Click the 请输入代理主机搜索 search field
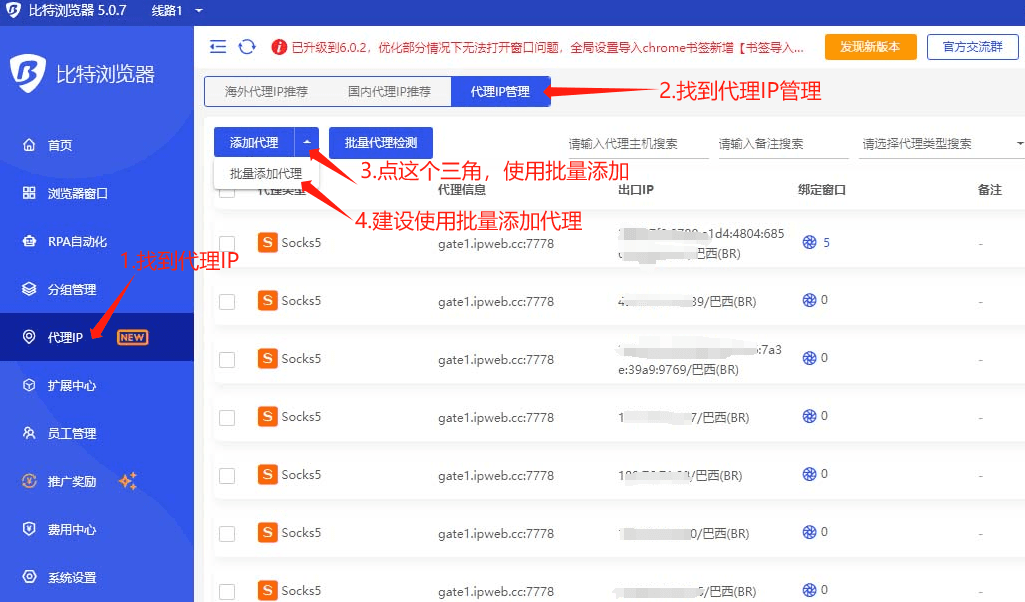This screenshot has width=1025, height=602. 637,144
